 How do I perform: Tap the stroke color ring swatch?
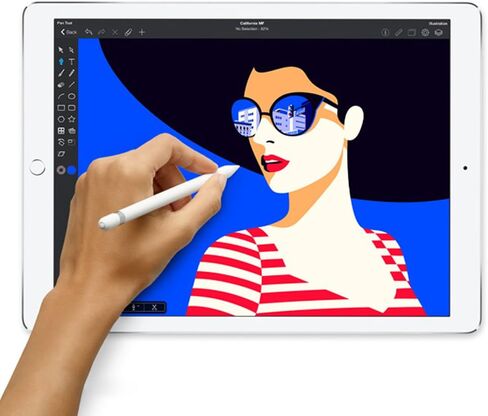(x=61, y=170)
